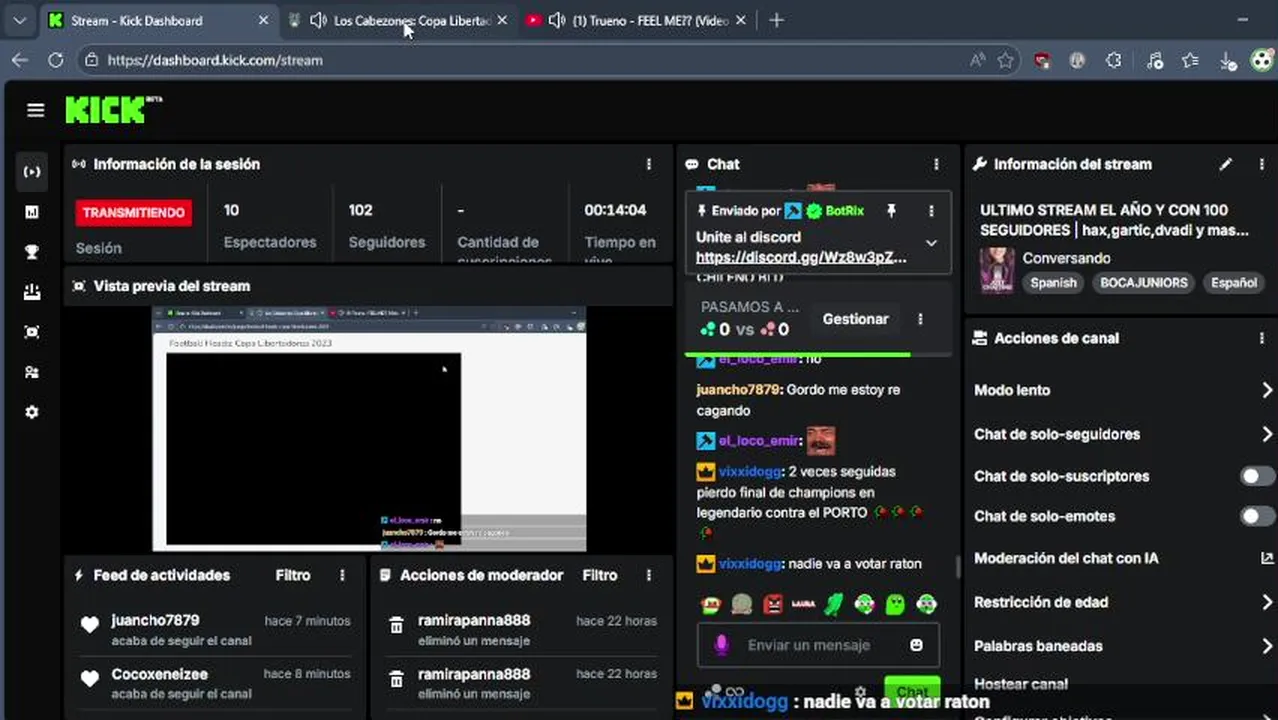Click Hostear canal option
This screenshot has height=720, width=1278.
1021,684
